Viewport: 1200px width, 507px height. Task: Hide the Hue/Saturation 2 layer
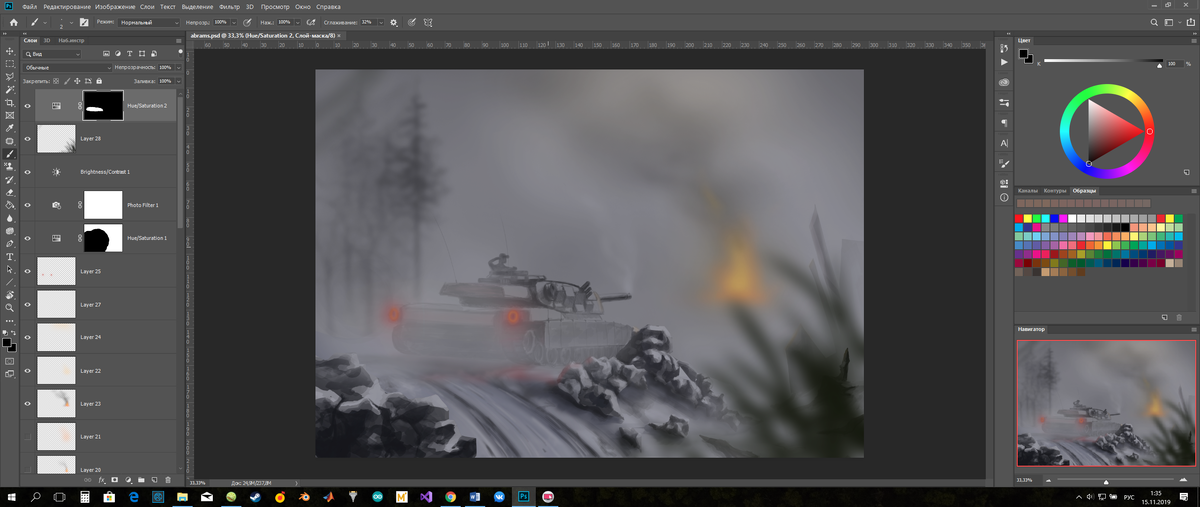click(27, 105)
